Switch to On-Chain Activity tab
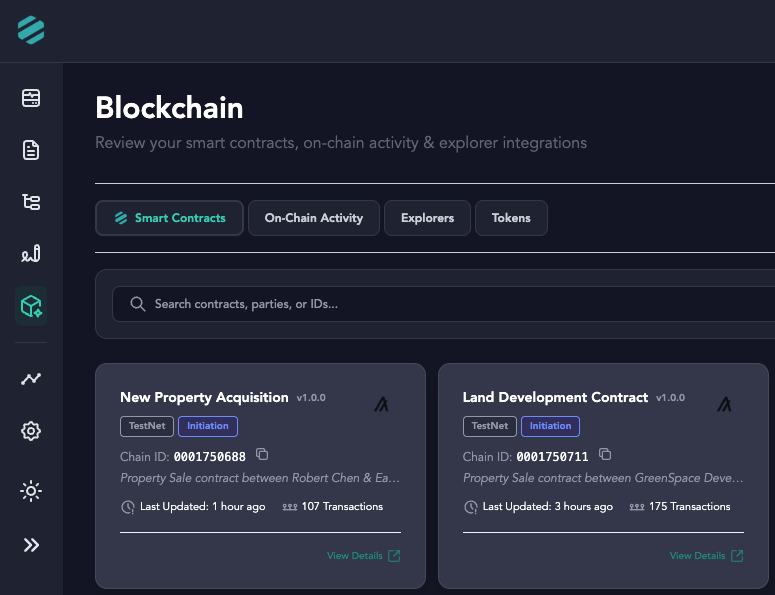The width and height of the screenshot is (775, 595). 314,218
